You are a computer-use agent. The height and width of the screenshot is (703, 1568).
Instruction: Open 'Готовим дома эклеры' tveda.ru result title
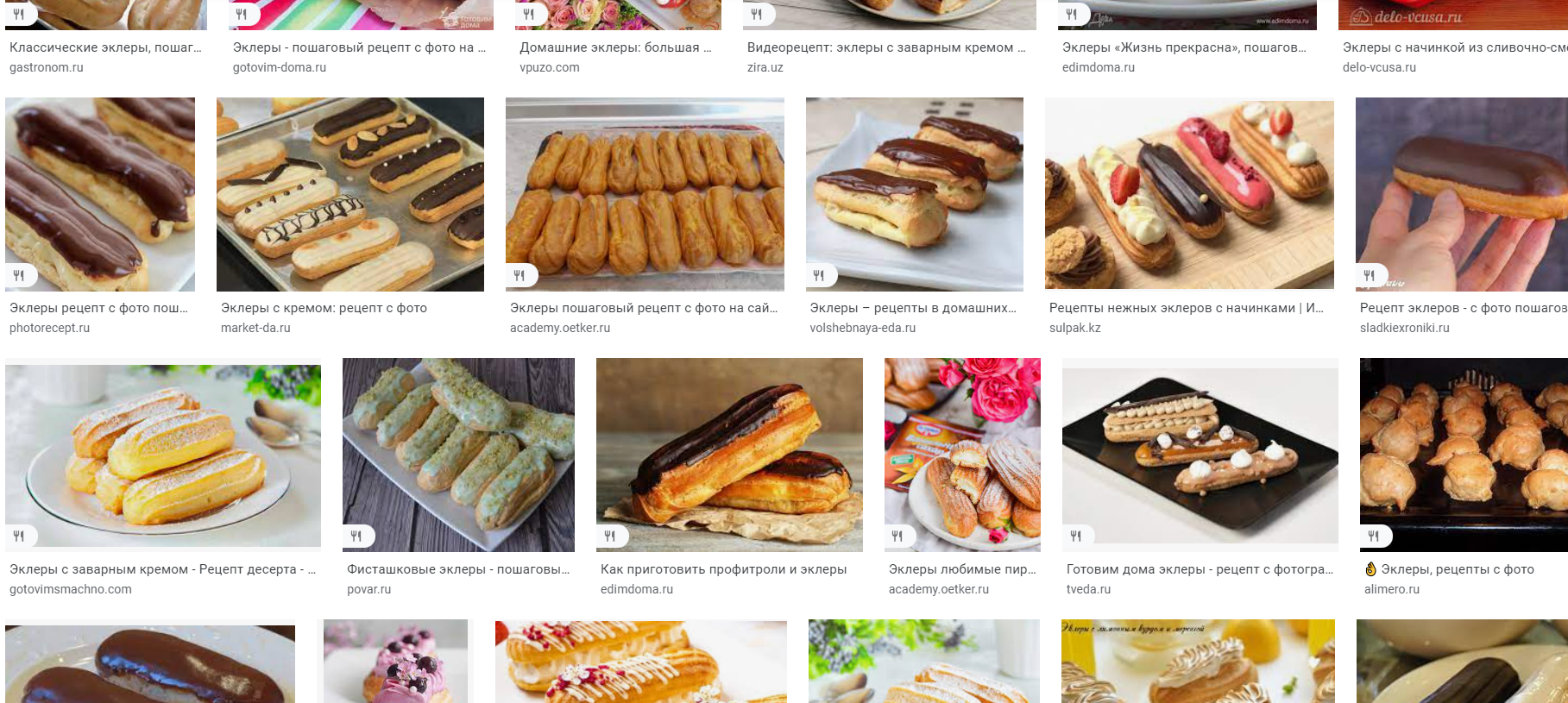[1200, 569]
